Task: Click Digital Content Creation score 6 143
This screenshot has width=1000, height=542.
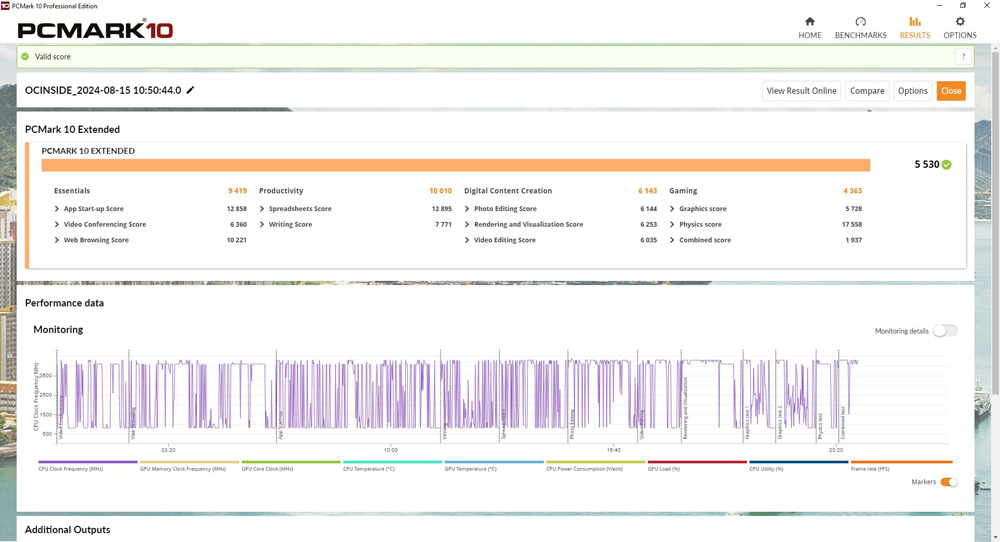Action: (x=647, y=191)
